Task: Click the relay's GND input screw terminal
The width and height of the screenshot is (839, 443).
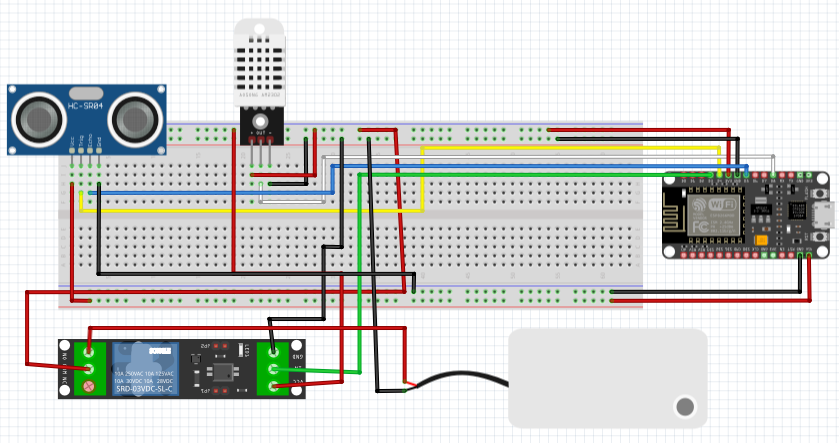Action: (273, 353)
